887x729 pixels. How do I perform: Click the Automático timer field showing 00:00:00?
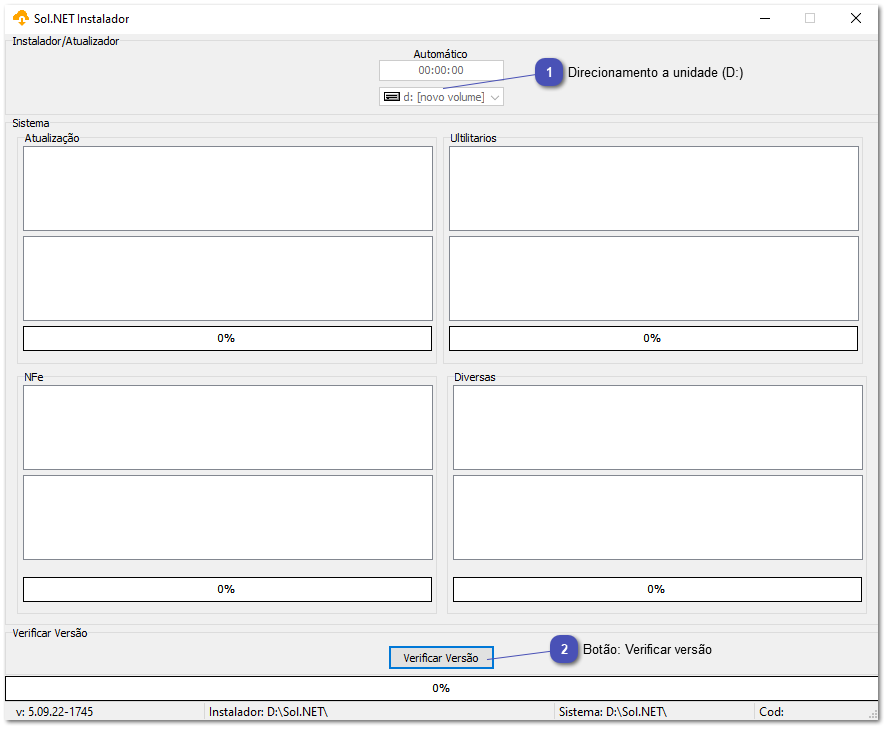[x=441, y=70]
